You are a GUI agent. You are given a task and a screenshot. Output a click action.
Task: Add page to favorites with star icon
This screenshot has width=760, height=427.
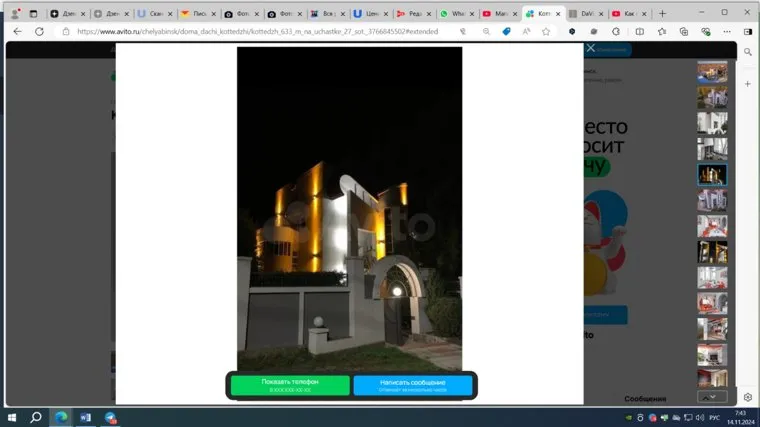tap(546, 31)
